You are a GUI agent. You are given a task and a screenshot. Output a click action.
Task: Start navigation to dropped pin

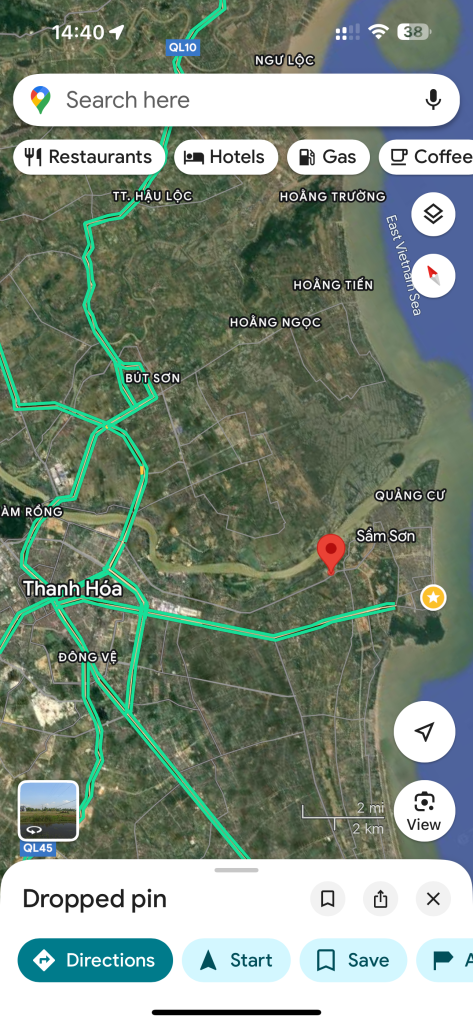(236, 960)
